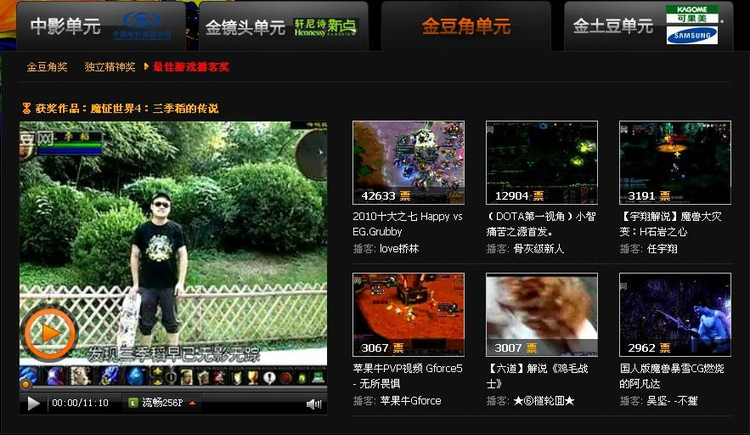Open the DOTA第一视角 video thumbnail

click(541, 162)
